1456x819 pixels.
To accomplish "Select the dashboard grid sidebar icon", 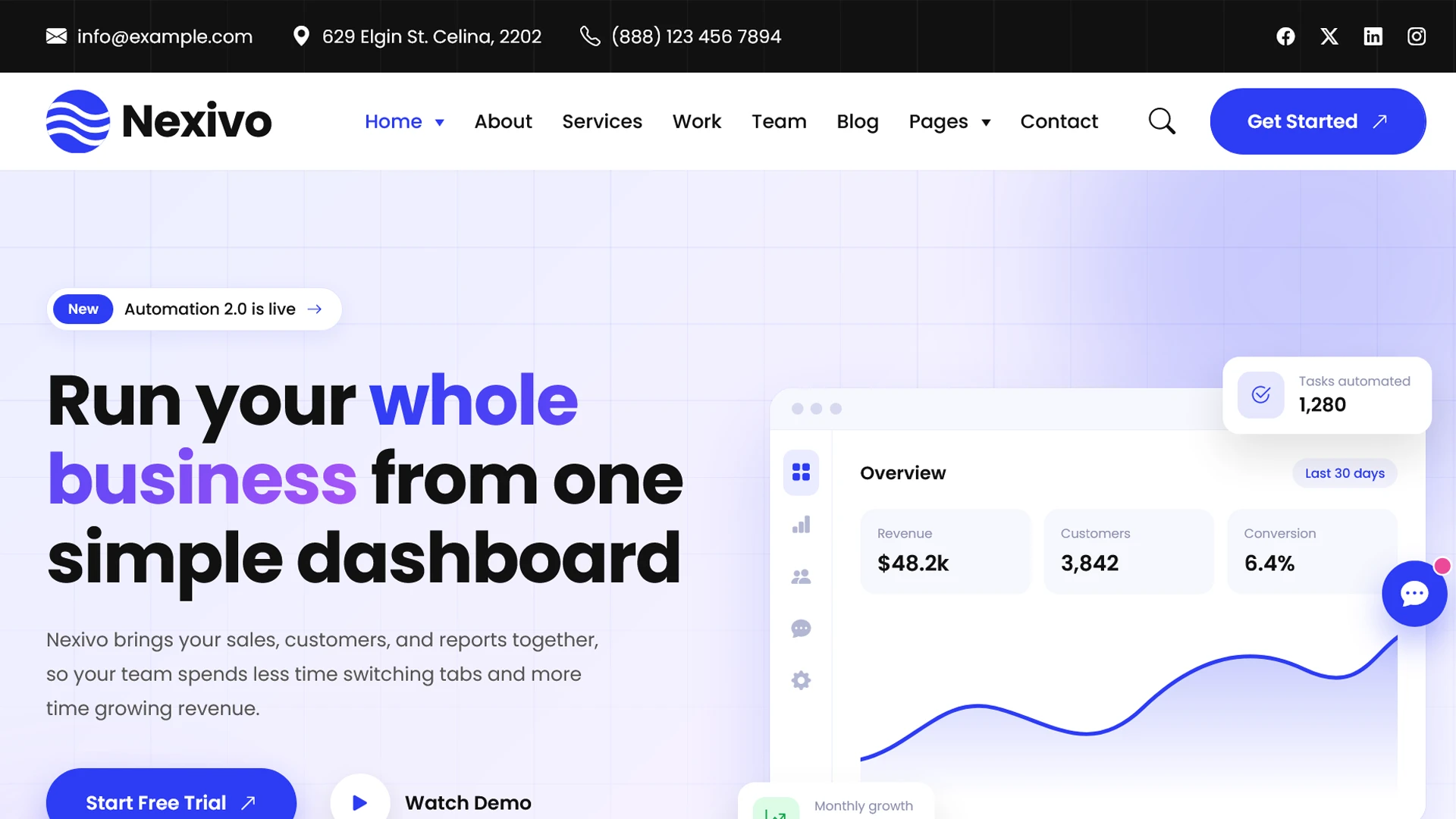I will click(x=801, y=472).
